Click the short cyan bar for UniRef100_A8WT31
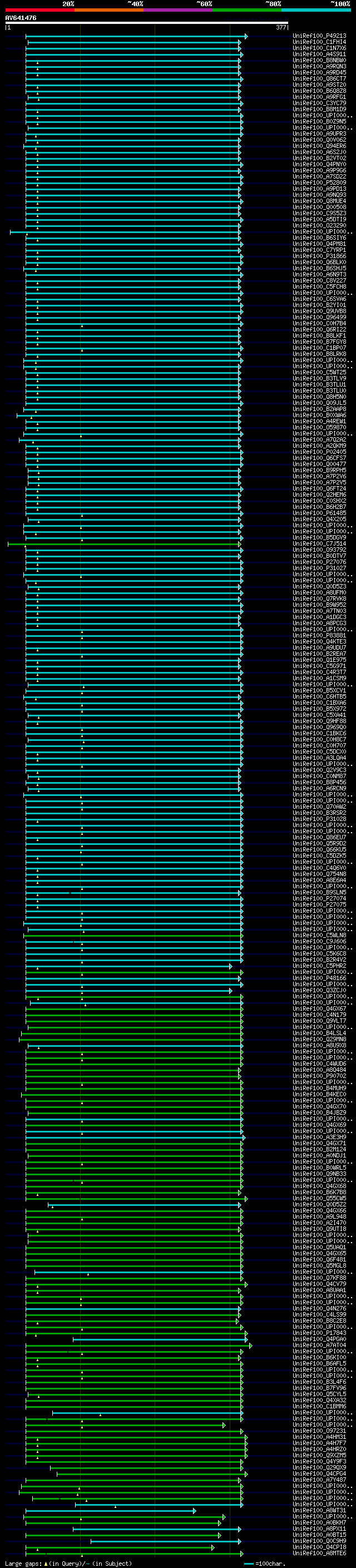Viewport: 356px width, 1568px height. tap(111, 1511)
